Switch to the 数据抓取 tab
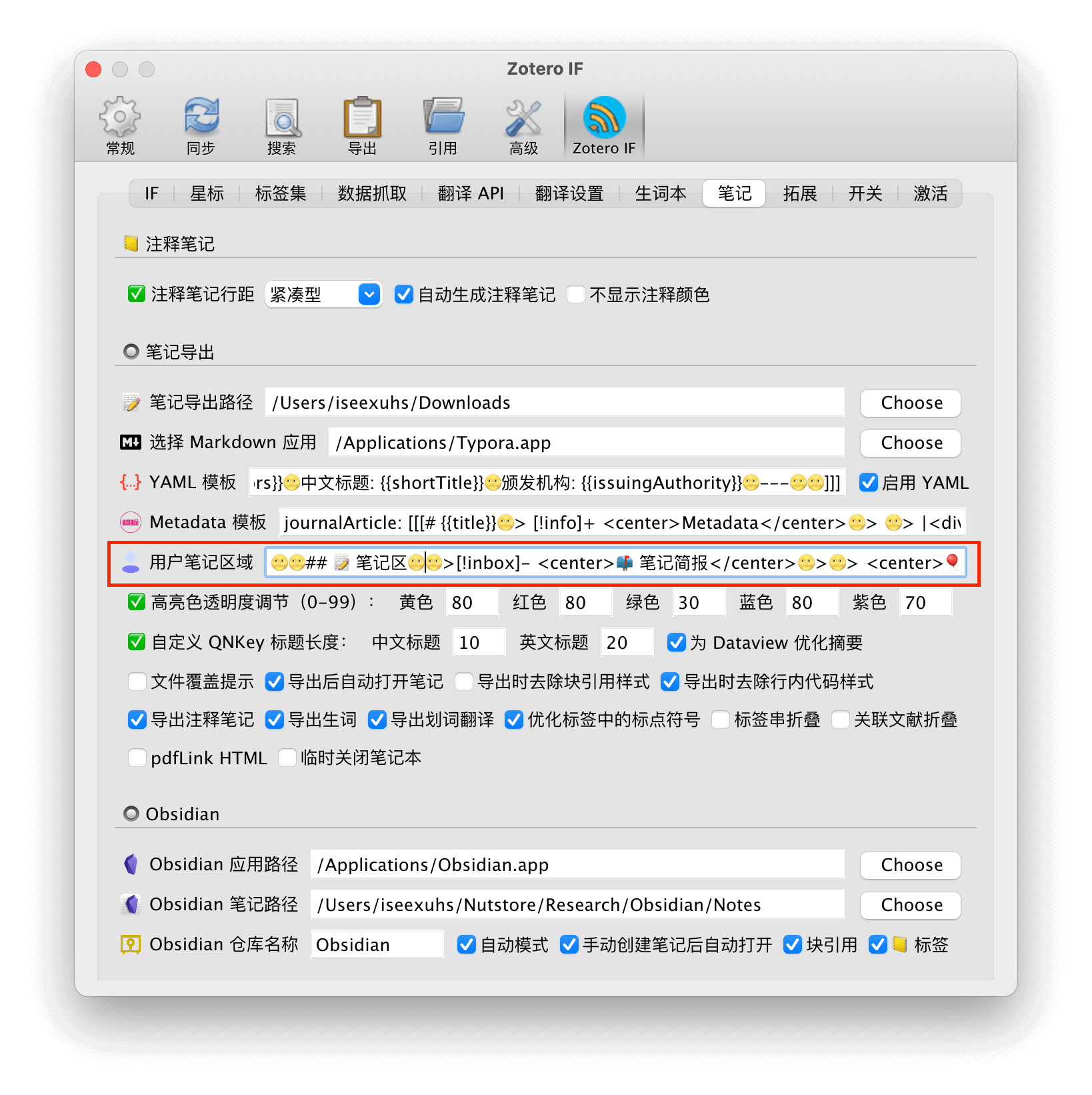 [x=372, y=193]
